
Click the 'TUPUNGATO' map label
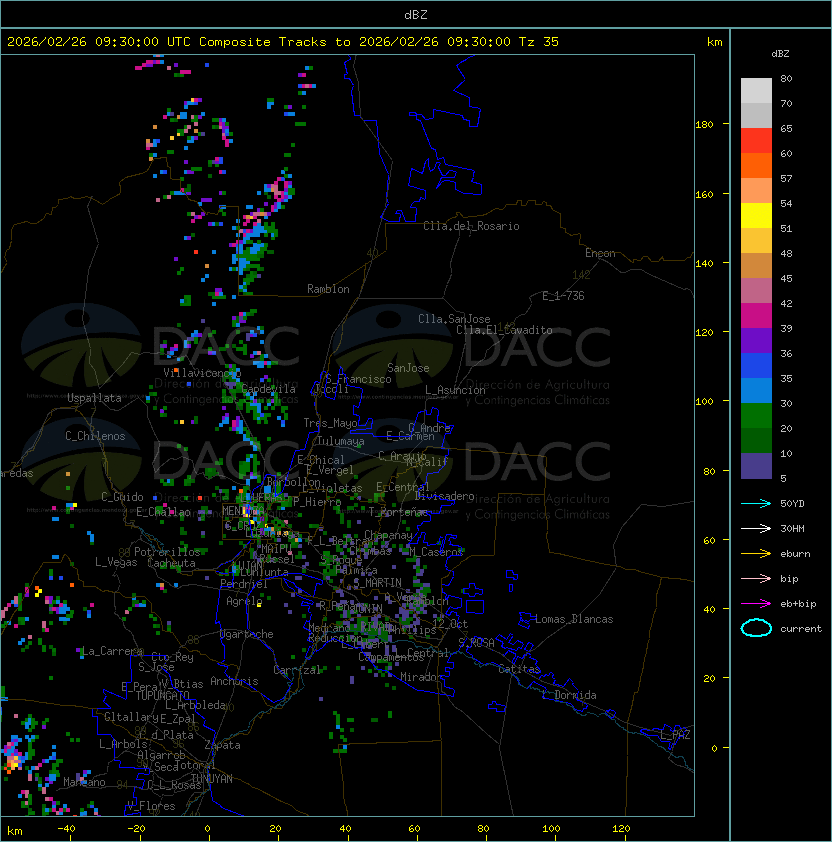click(x=162, y=696)
